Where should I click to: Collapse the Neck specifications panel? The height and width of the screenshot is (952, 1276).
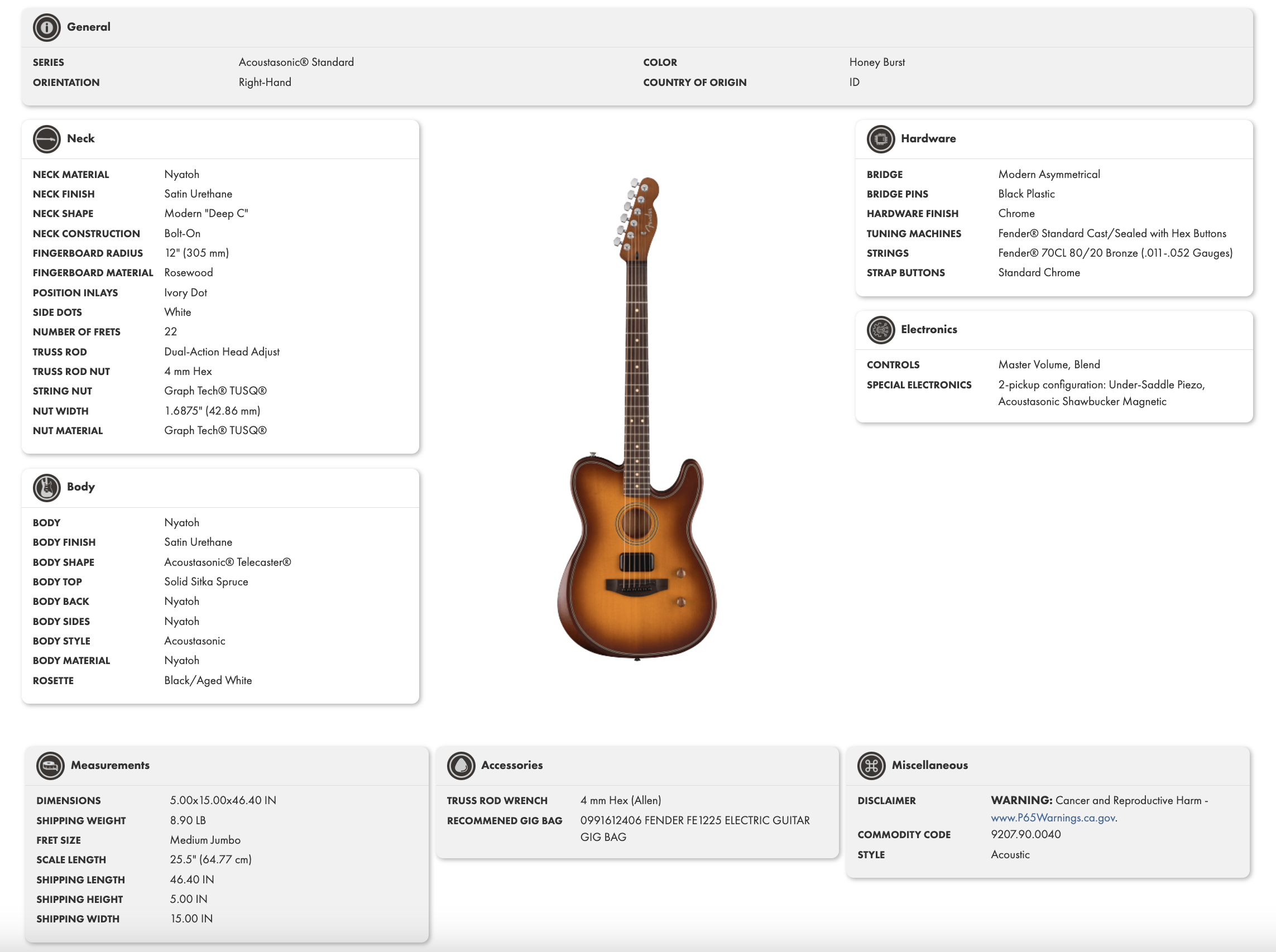(x=82, y=138)
